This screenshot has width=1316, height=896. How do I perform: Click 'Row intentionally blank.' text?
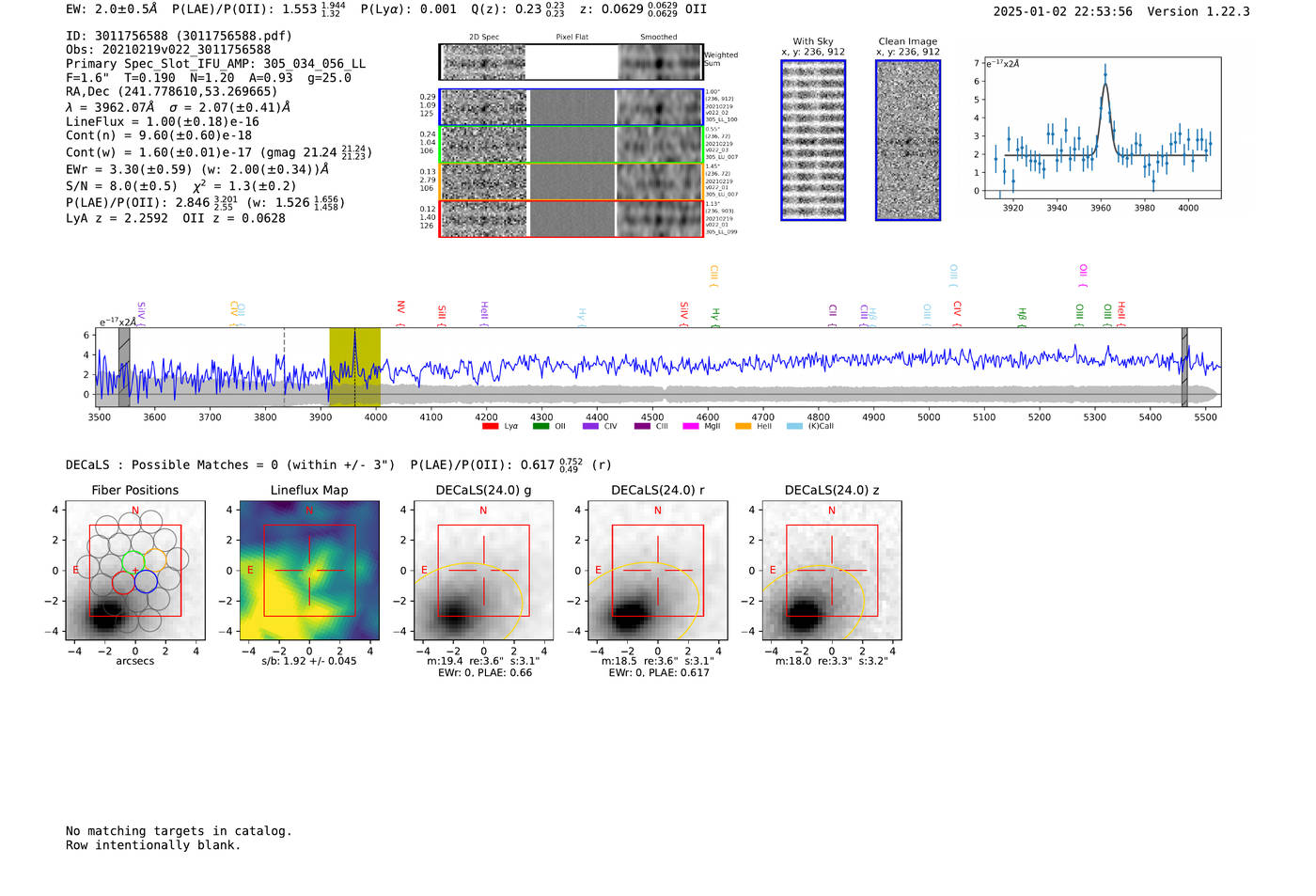pos(153,845)
